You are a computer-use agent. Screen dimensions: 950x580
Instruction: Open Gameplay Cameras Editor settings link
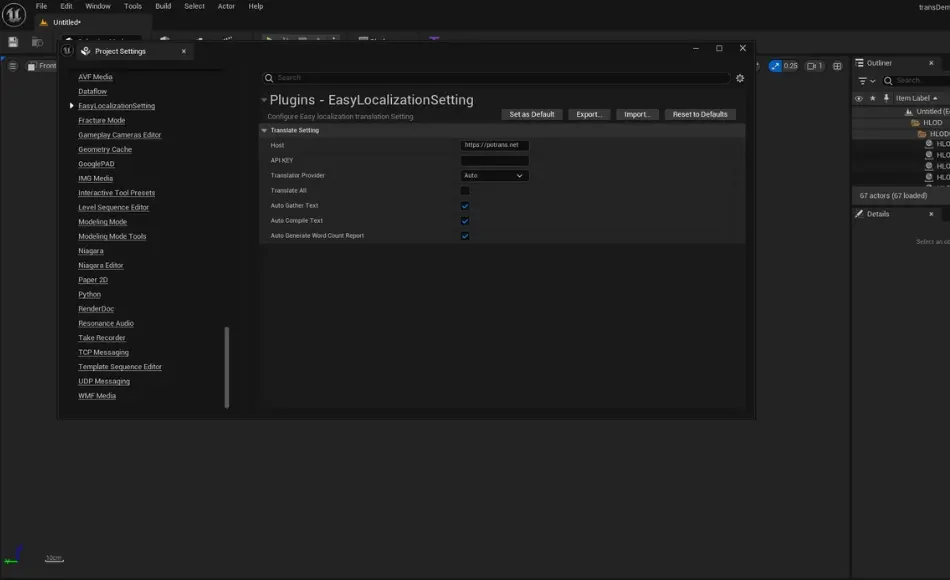coord(119,135)
